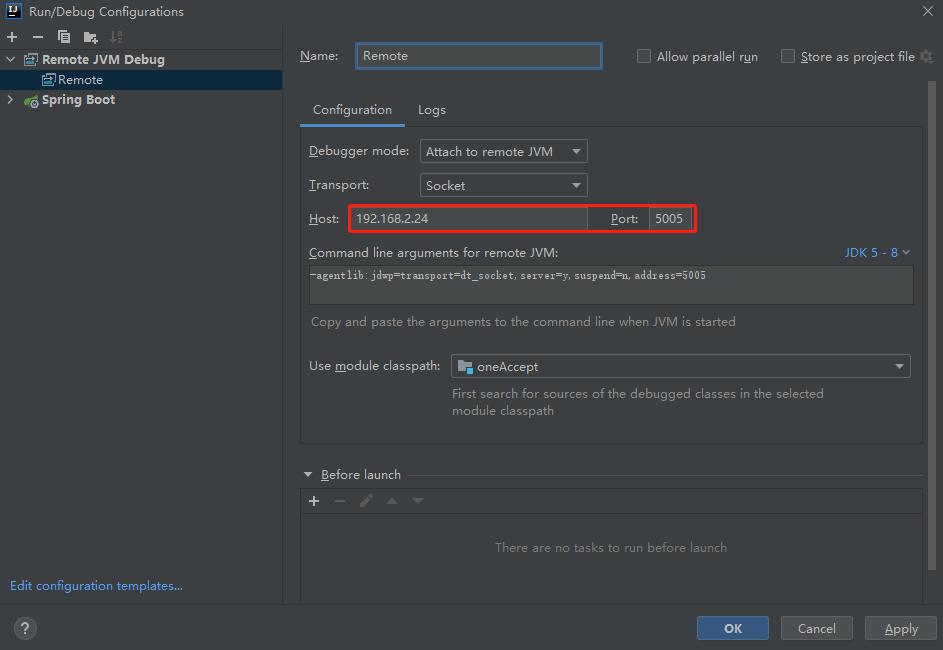The width and height of the screenshot is (943, 650).
Task: Toggle Store as project file
Action: coord(787,57)
